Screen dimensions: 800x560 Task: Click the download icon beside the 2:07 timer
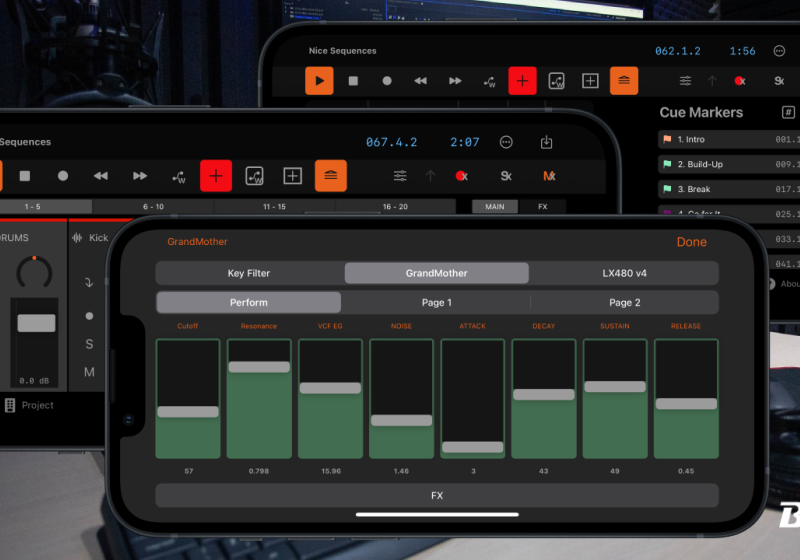546,143
